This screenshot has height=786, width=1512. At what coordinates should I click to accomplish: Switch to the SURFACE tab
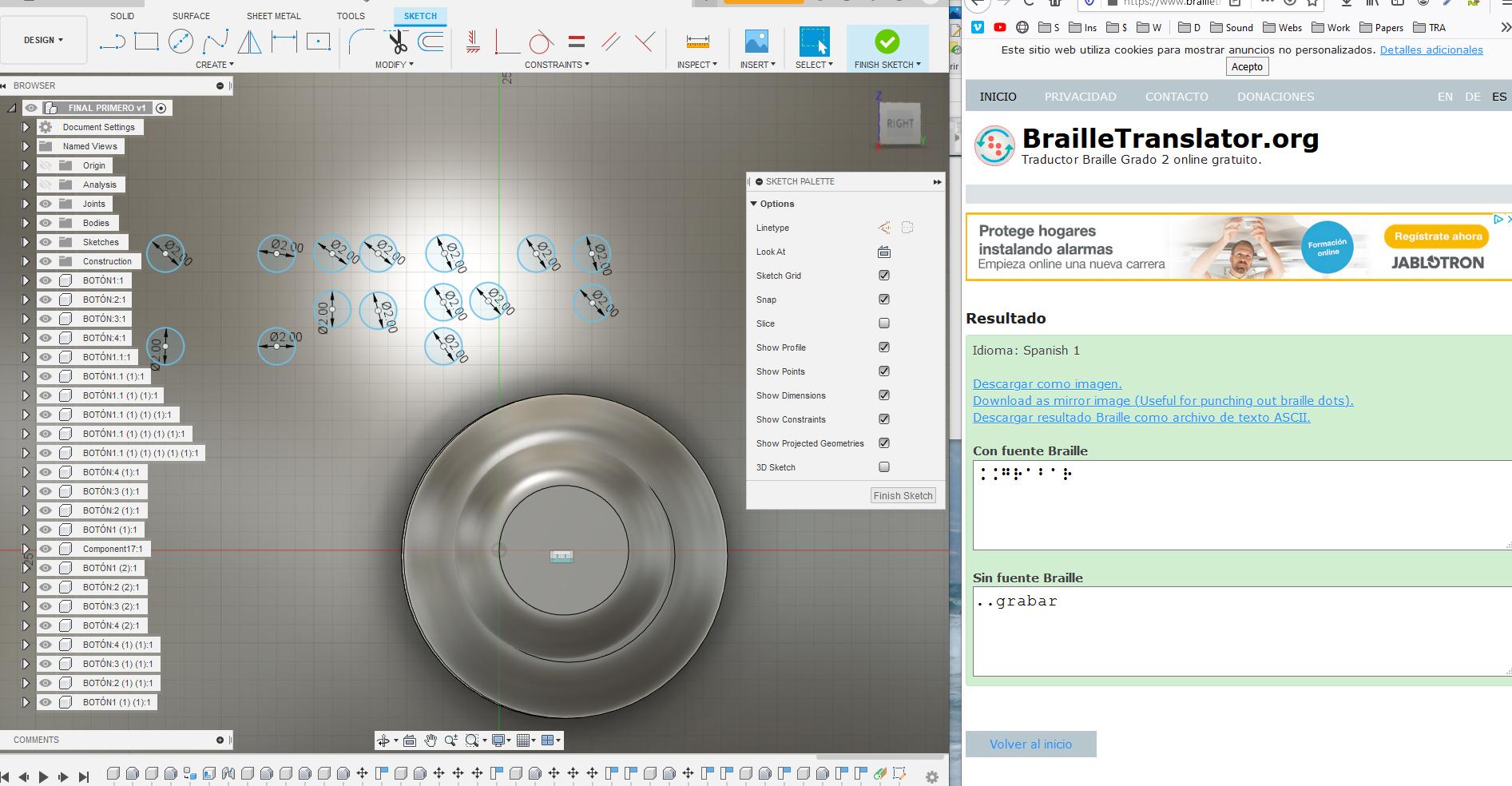coord(191,16)
